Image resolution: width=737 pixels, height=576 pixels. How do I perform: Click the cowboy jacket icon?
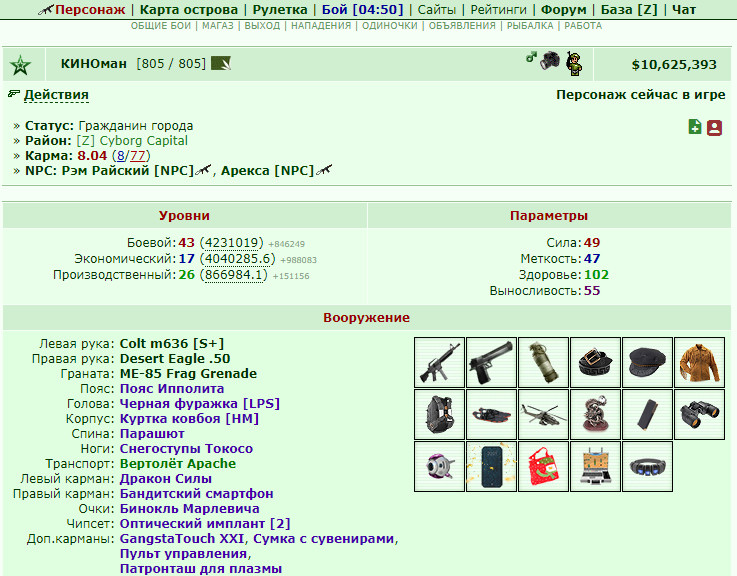(699, 363)
